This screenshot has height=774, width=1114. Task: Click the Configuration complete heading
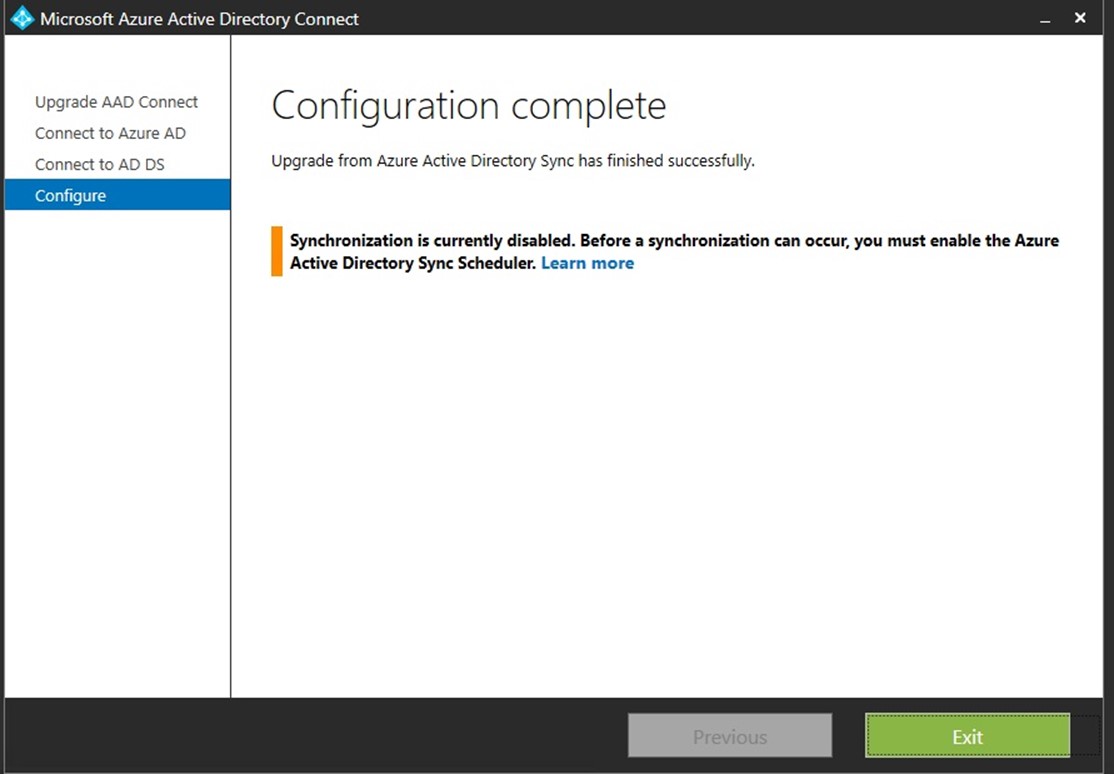(x=469, y=106)
